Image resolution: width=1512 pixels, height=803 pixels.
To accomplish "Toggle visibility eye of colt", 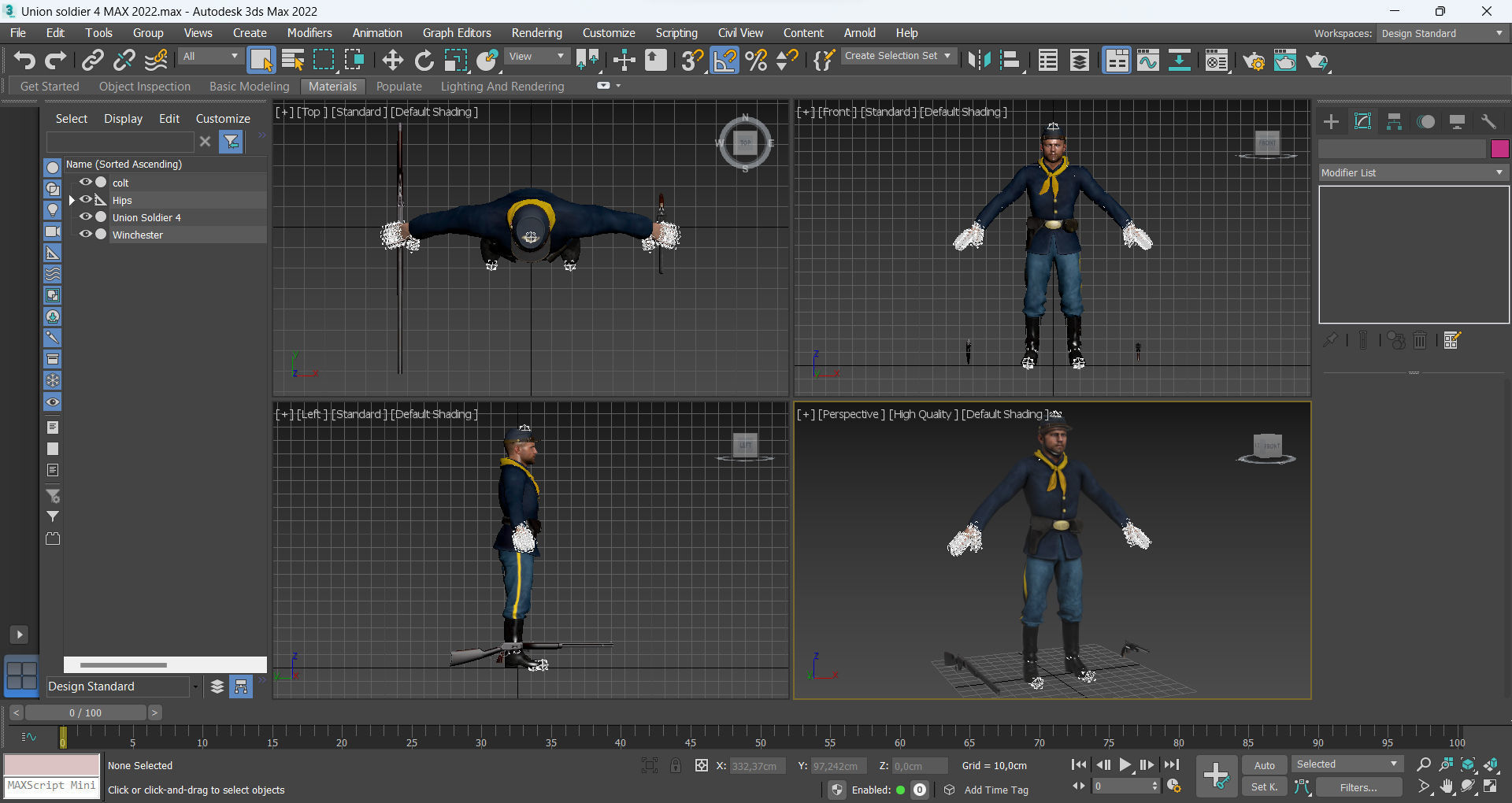I will coord(85,182).
